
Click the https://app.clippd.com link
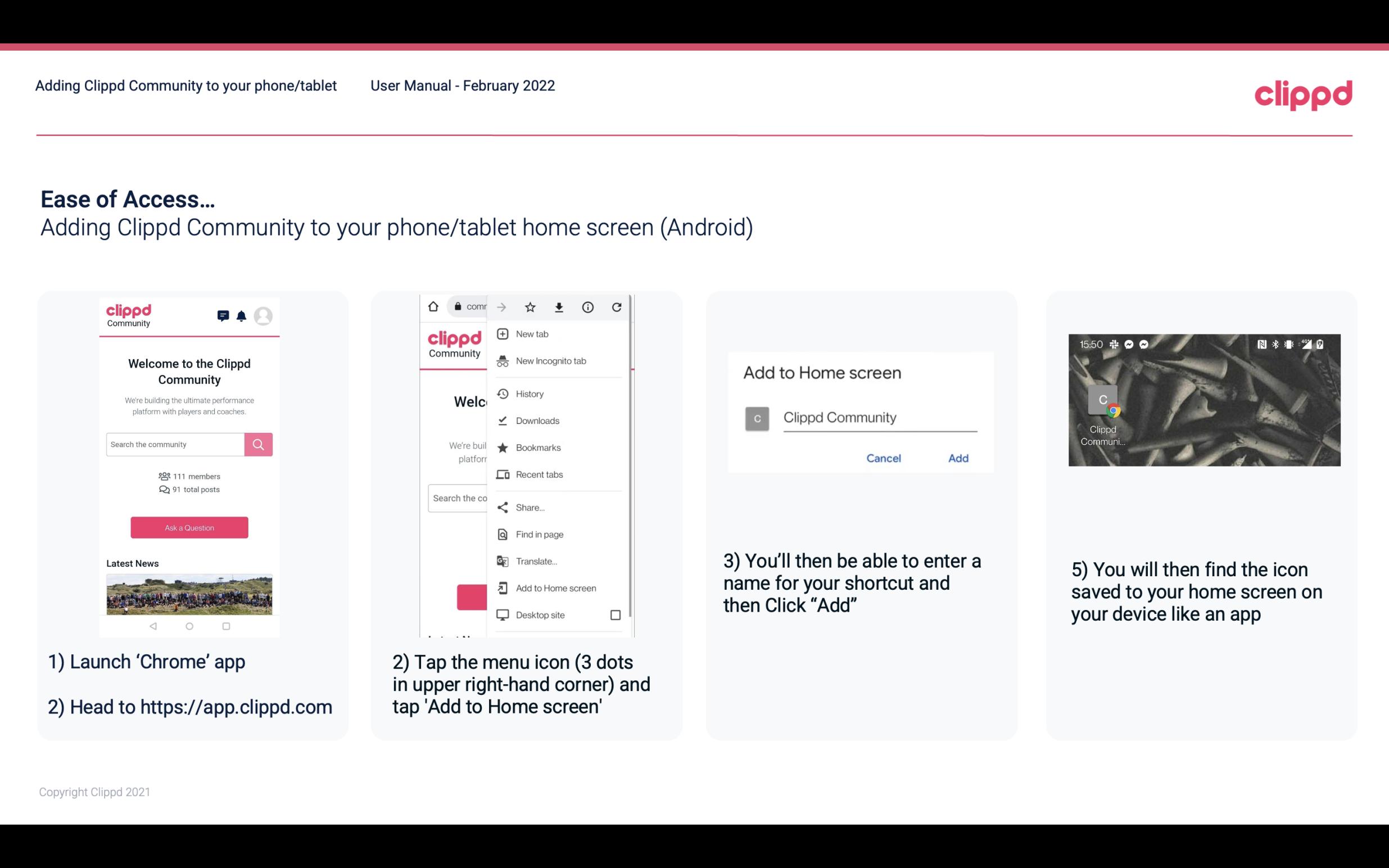click(237, 707)
